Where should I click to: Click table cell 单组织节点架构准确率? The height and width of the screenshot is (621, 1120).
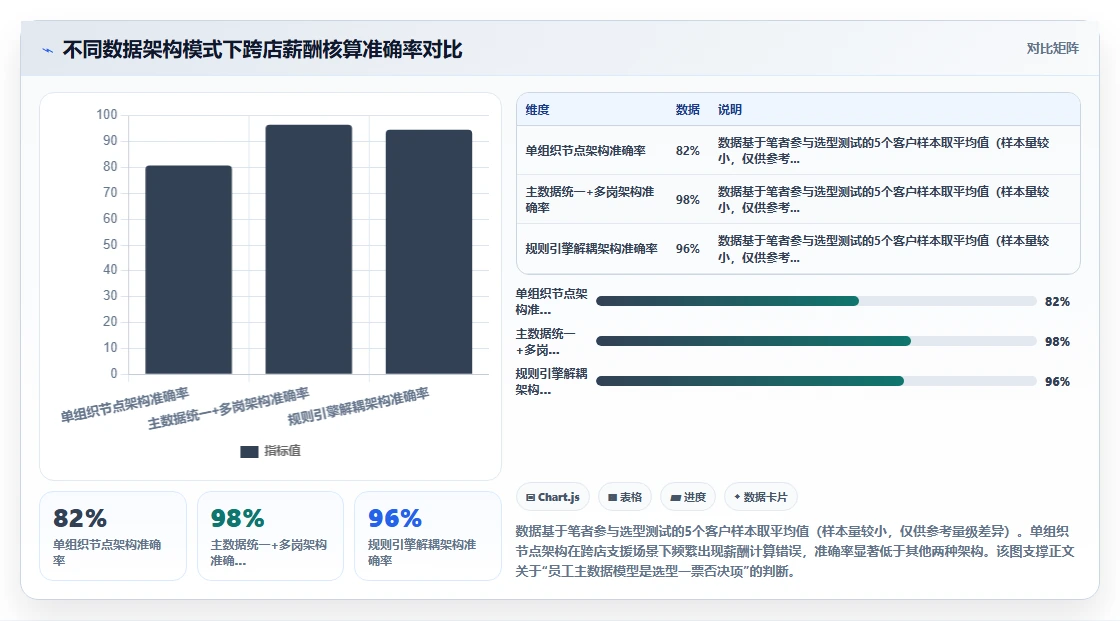point(585,151)
